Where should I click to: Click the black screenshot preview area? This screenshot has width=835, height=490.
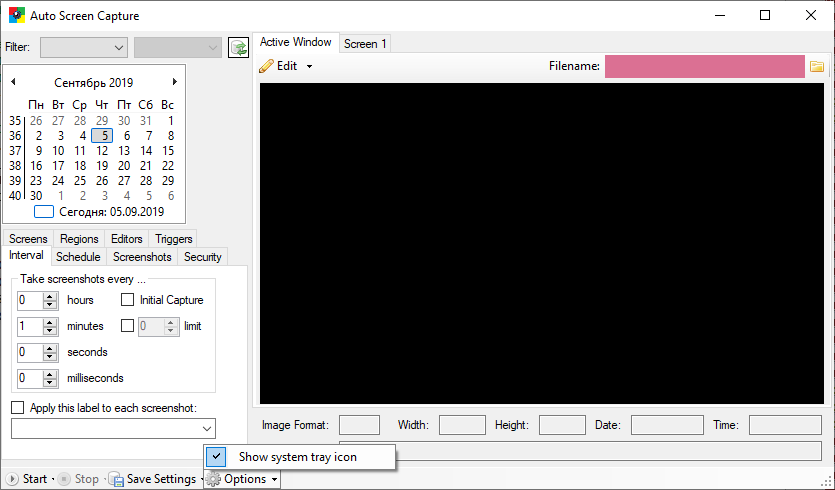(x=542, y=243)
